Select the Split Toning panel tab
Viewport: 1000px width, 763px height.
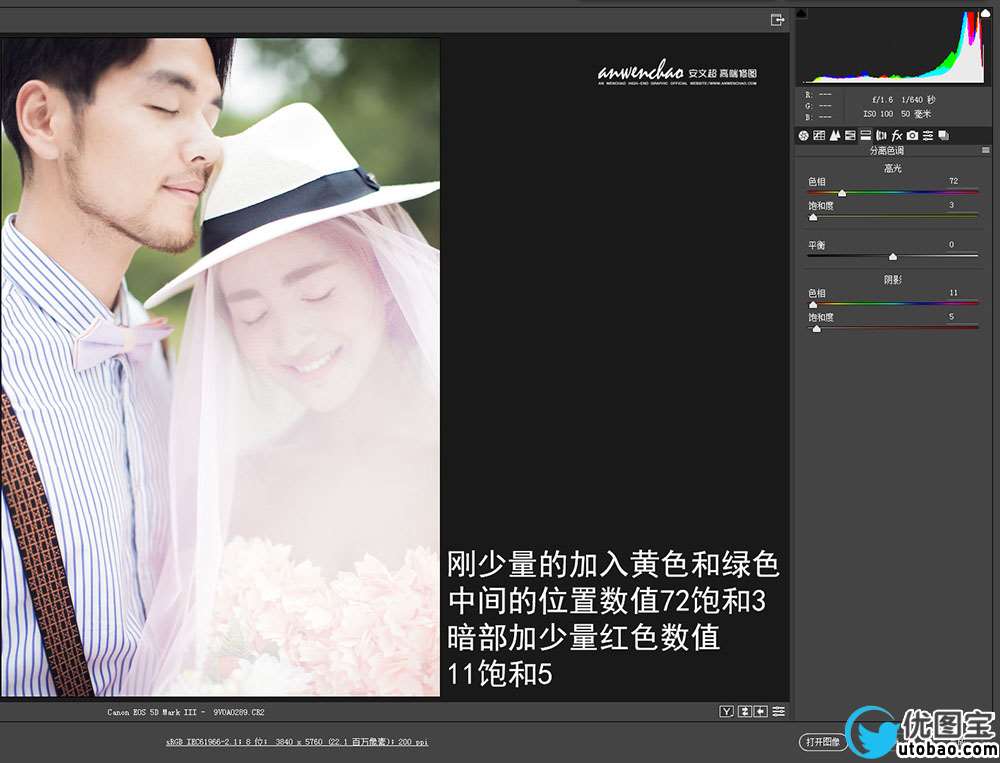point(865,135)
